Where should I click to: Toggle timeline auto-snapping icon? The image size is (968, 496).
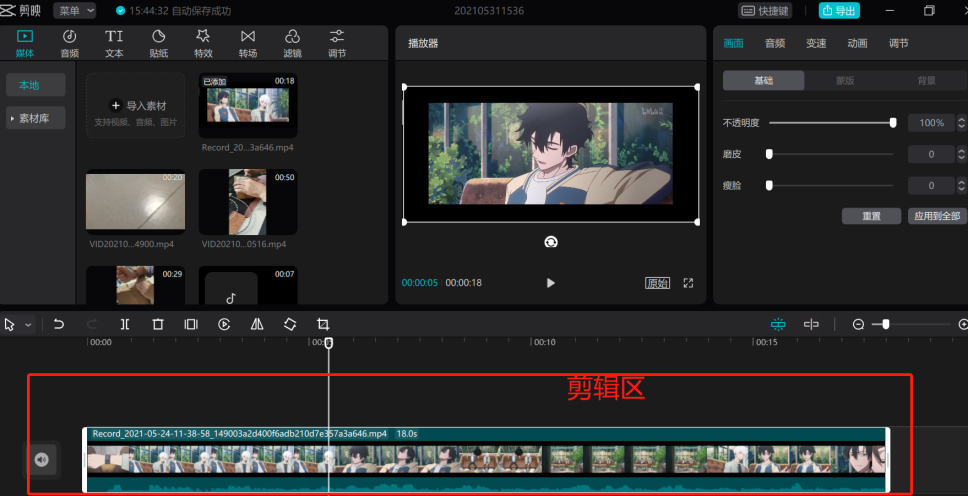(x=778, y=324)
